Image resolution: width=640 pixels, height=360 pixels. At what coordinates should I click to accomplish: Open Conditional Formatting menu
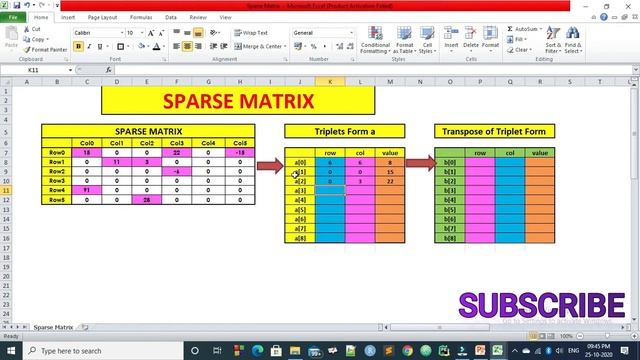tap(375, 40)
